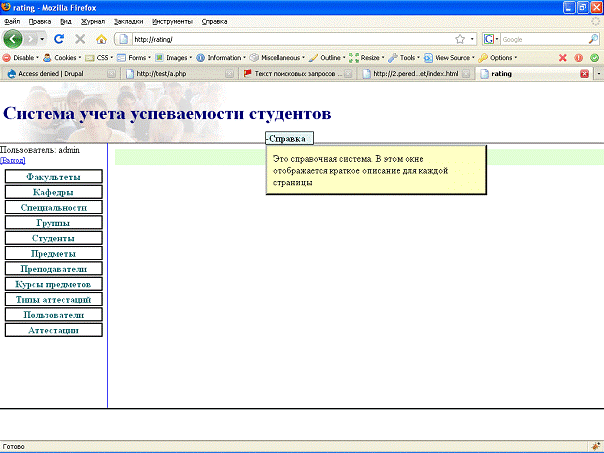Click the address bar URL field
This screenshot has height=453, width=604.
click(x=290, y=39)
